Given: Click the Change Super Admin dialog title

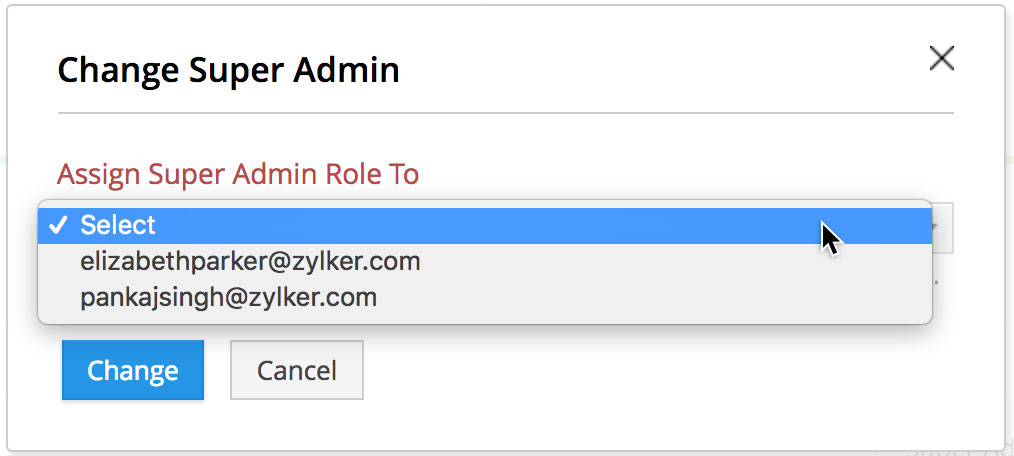Looking at the screenshot, I should tap(228, 70).
